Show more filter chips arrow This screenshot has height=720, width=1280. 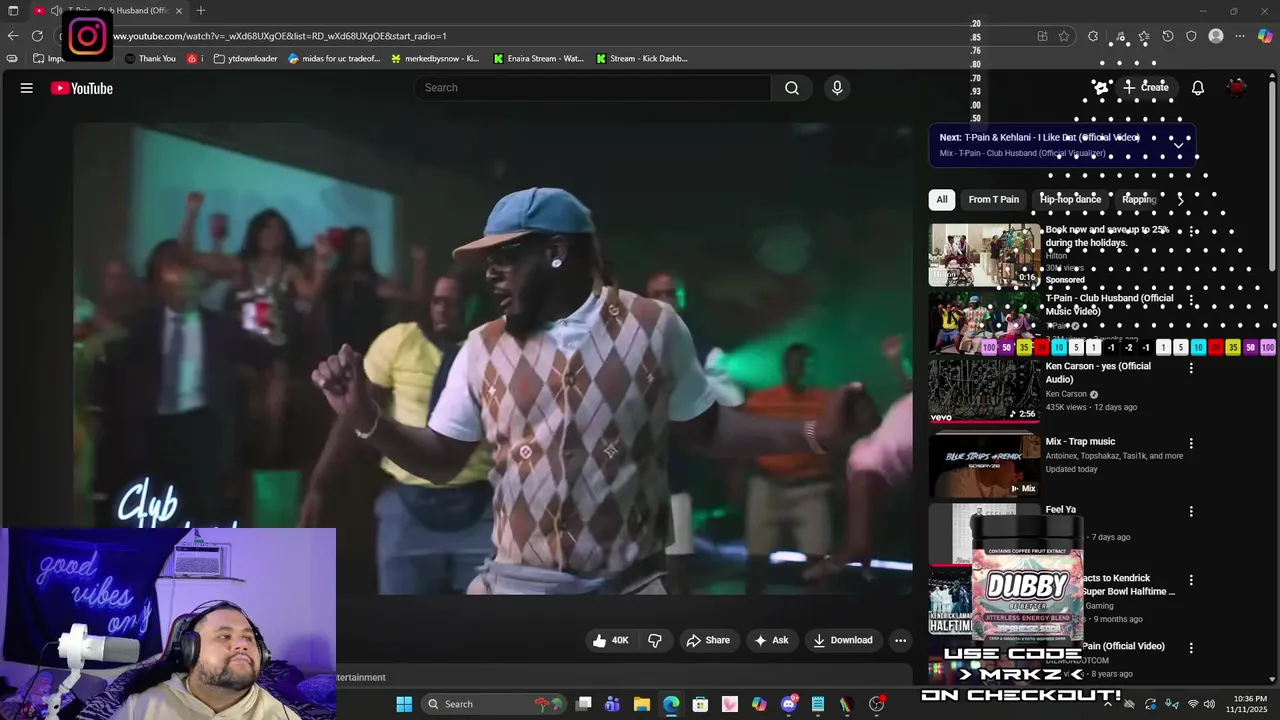(x=1180, y=200)
